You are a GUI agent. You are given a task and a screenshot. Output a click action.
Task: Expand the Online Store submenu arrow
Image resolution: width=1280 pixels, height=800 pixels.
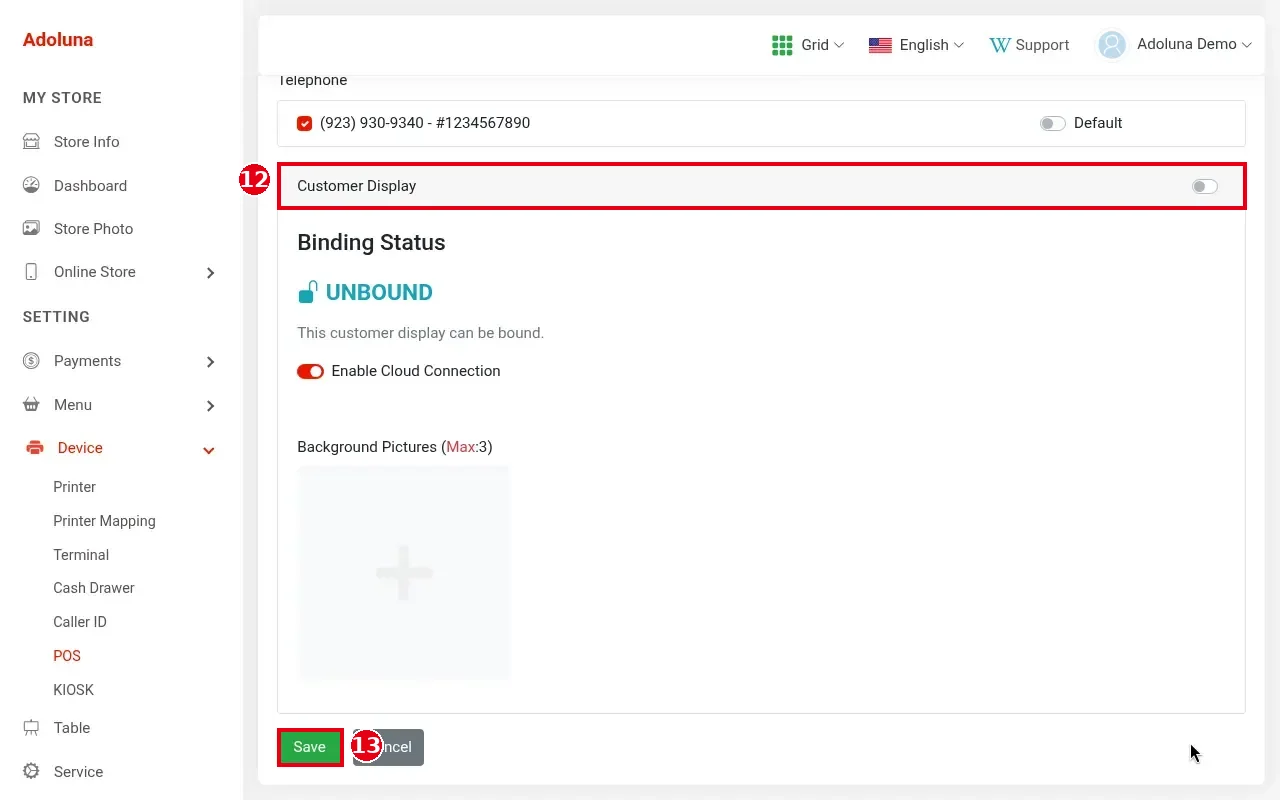(x=210, y=273)
